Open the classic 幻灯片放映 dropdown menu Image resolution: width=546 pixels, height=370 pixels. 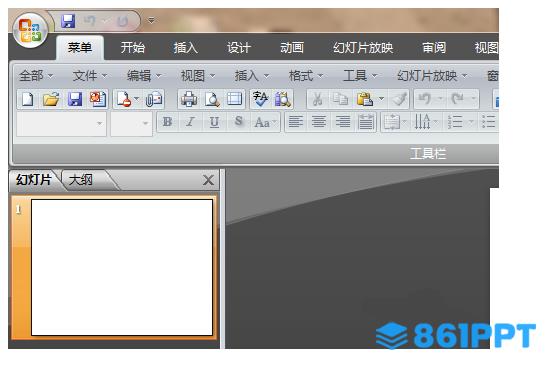click(x=432, y=76)
